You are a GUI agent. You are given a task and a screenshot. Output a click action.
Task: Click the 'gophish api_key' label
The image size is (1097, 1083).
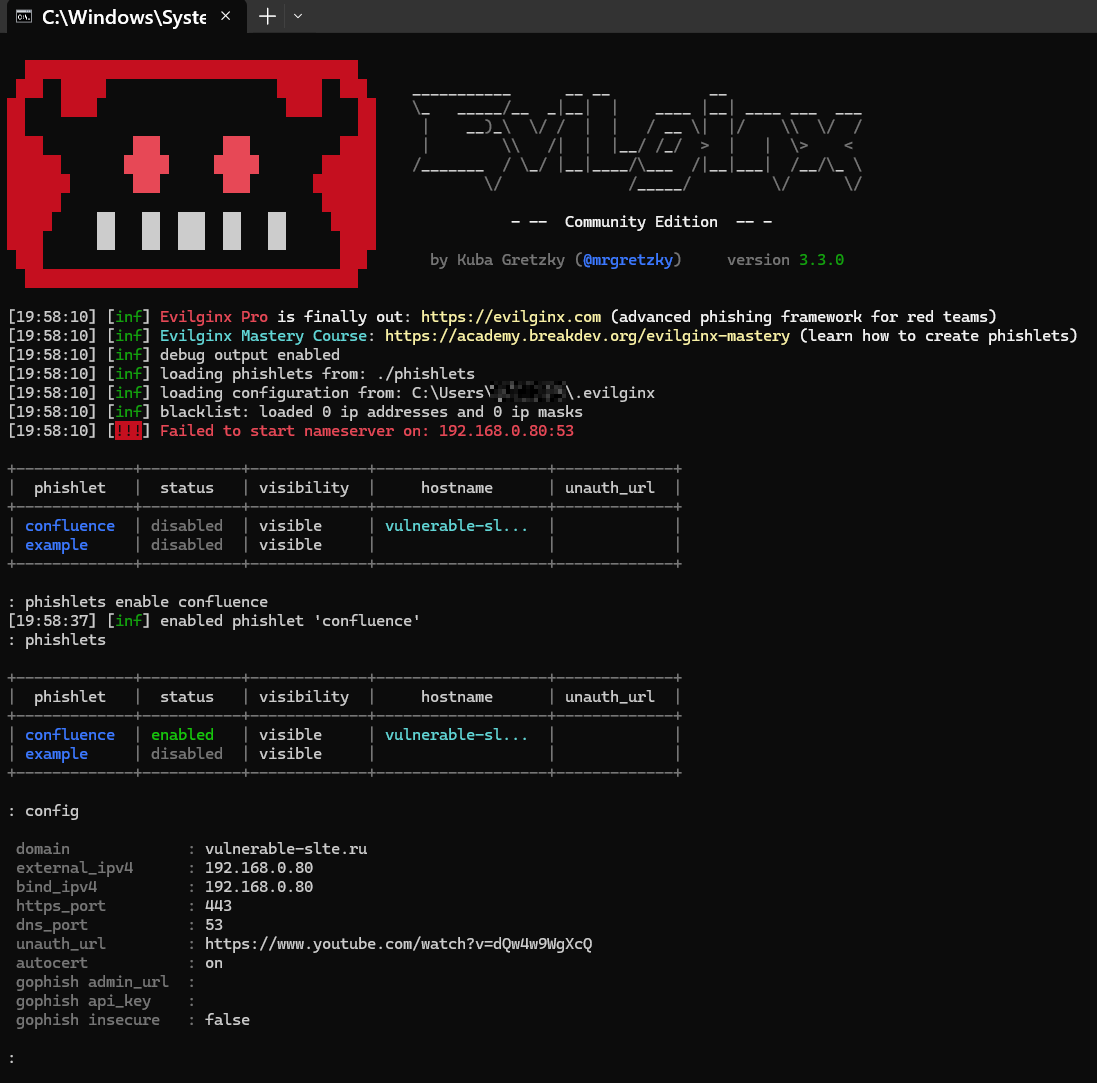point(83,1001)
